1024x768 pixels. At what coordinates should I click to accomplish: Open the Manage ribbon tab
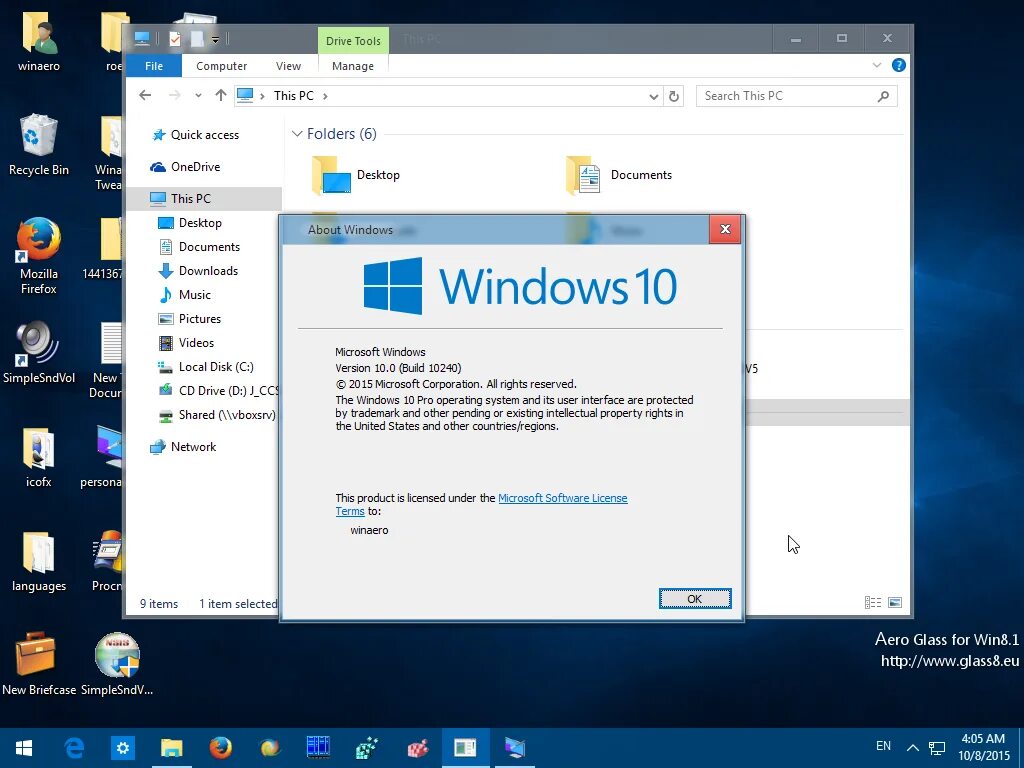(x=353, y=66)
